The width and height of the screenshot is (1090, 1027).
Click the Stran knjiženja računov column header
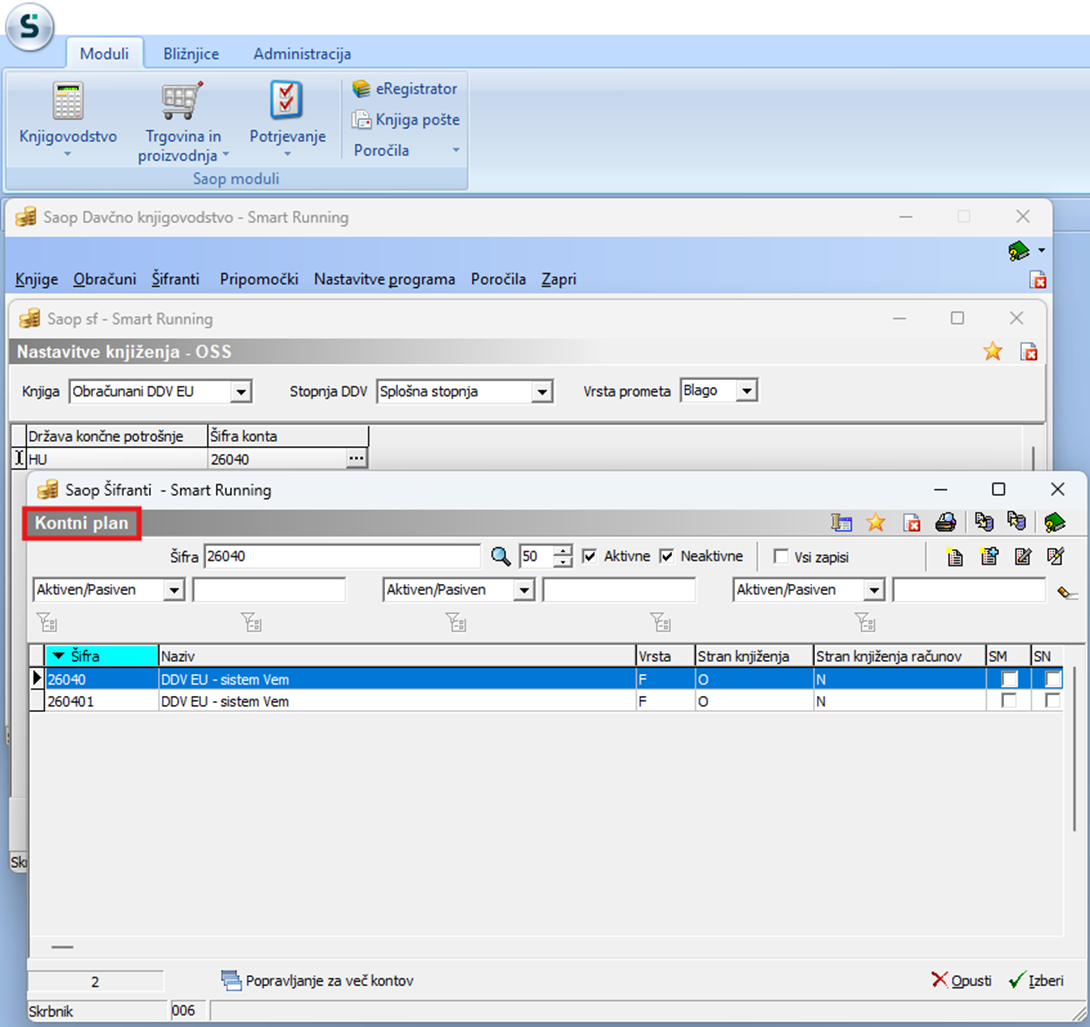[900, 656]
